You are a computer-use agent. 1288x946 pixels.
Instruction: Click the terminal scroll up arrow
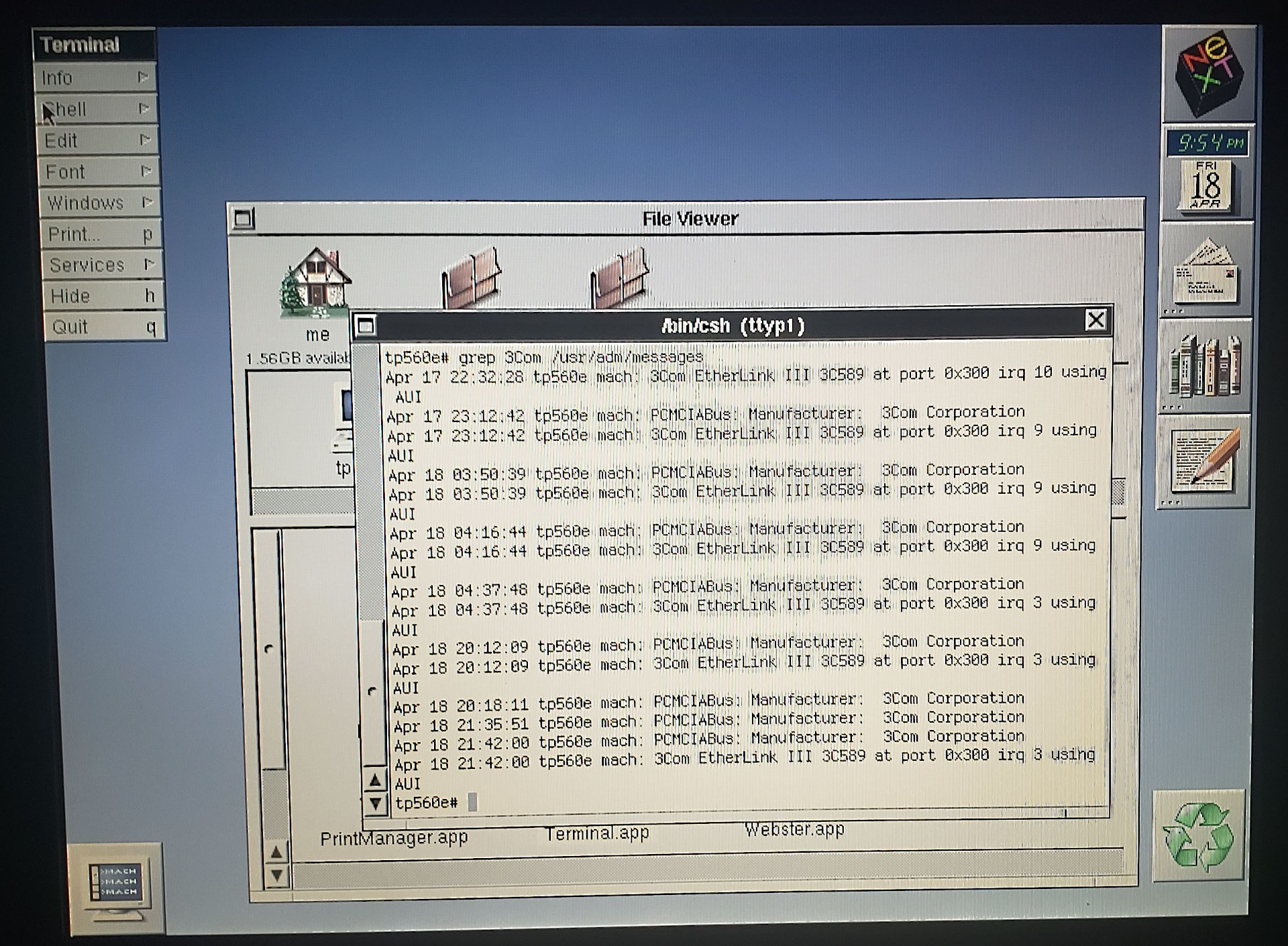pyautogui.click(x=375, y=780)
